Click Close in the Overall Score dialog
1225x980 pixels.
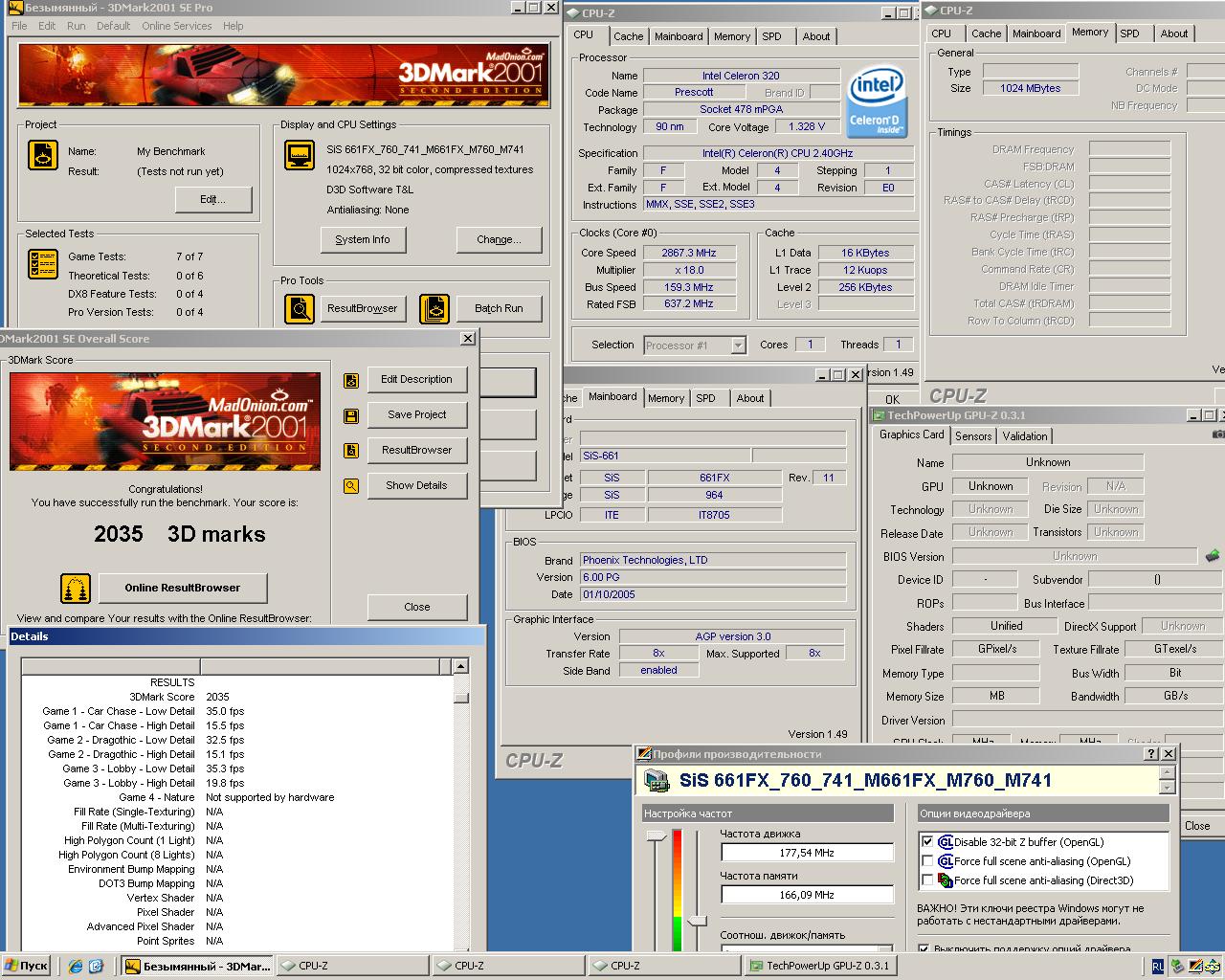click(417, 607)
